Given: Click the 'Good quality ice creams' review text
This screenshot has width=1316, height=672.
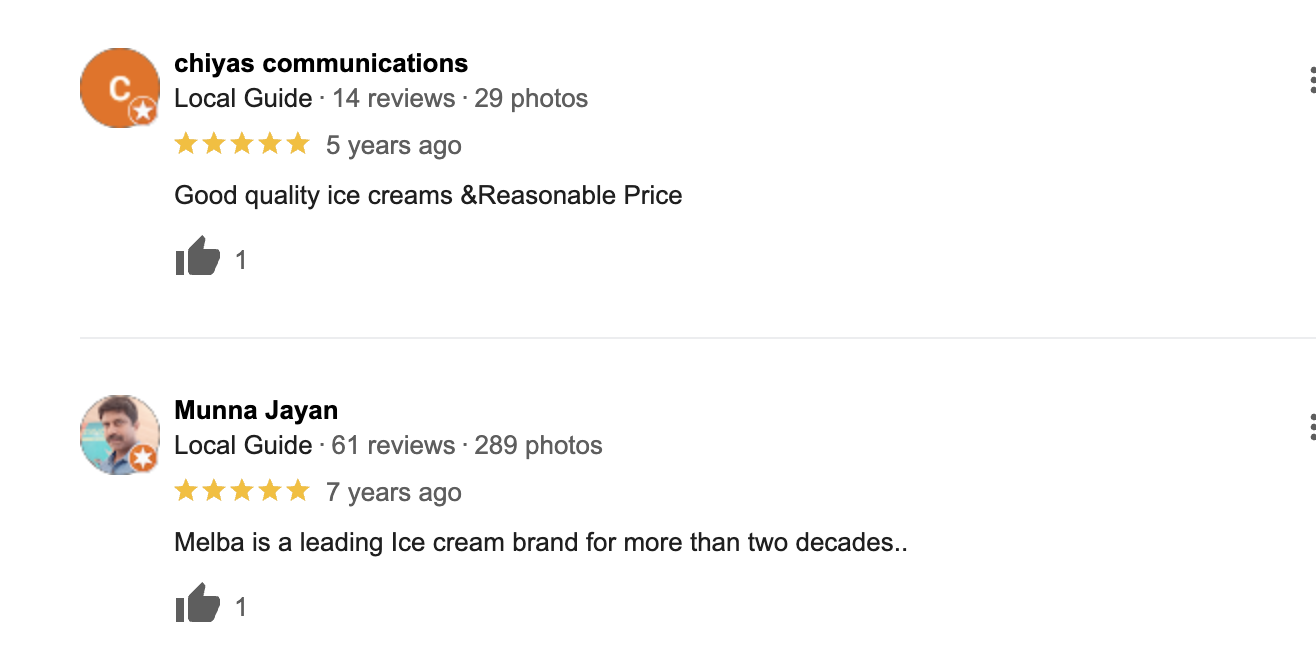Looking at the screenshot, I should tap(428, 195).
